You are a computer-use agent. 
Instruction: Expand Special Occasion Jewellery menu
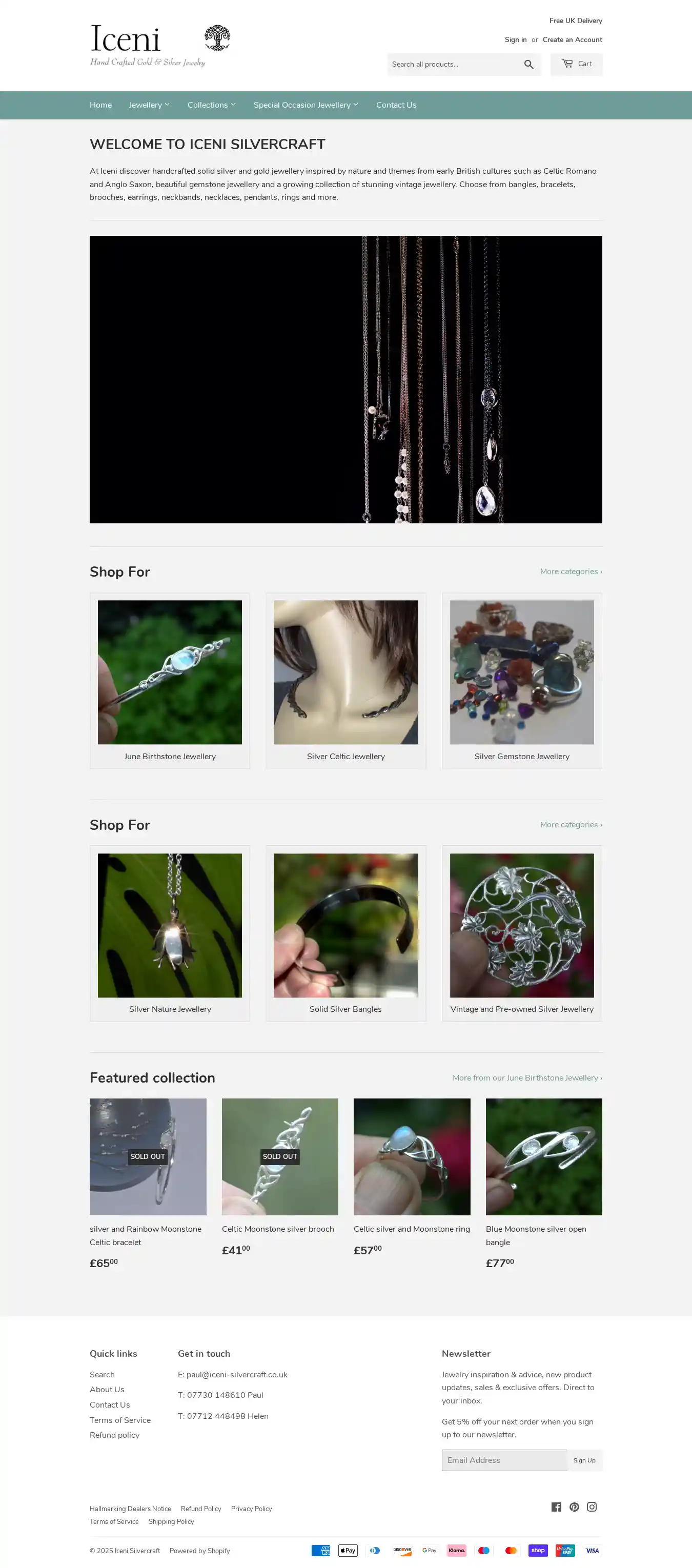306,105
